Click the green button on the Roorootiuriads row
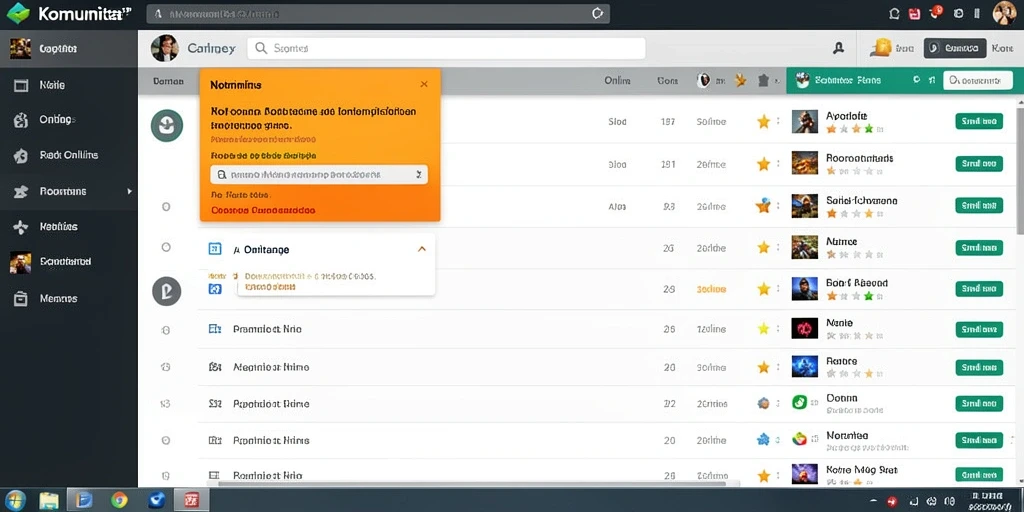The height and width of the screenshot is (512, 1024). 978,163
